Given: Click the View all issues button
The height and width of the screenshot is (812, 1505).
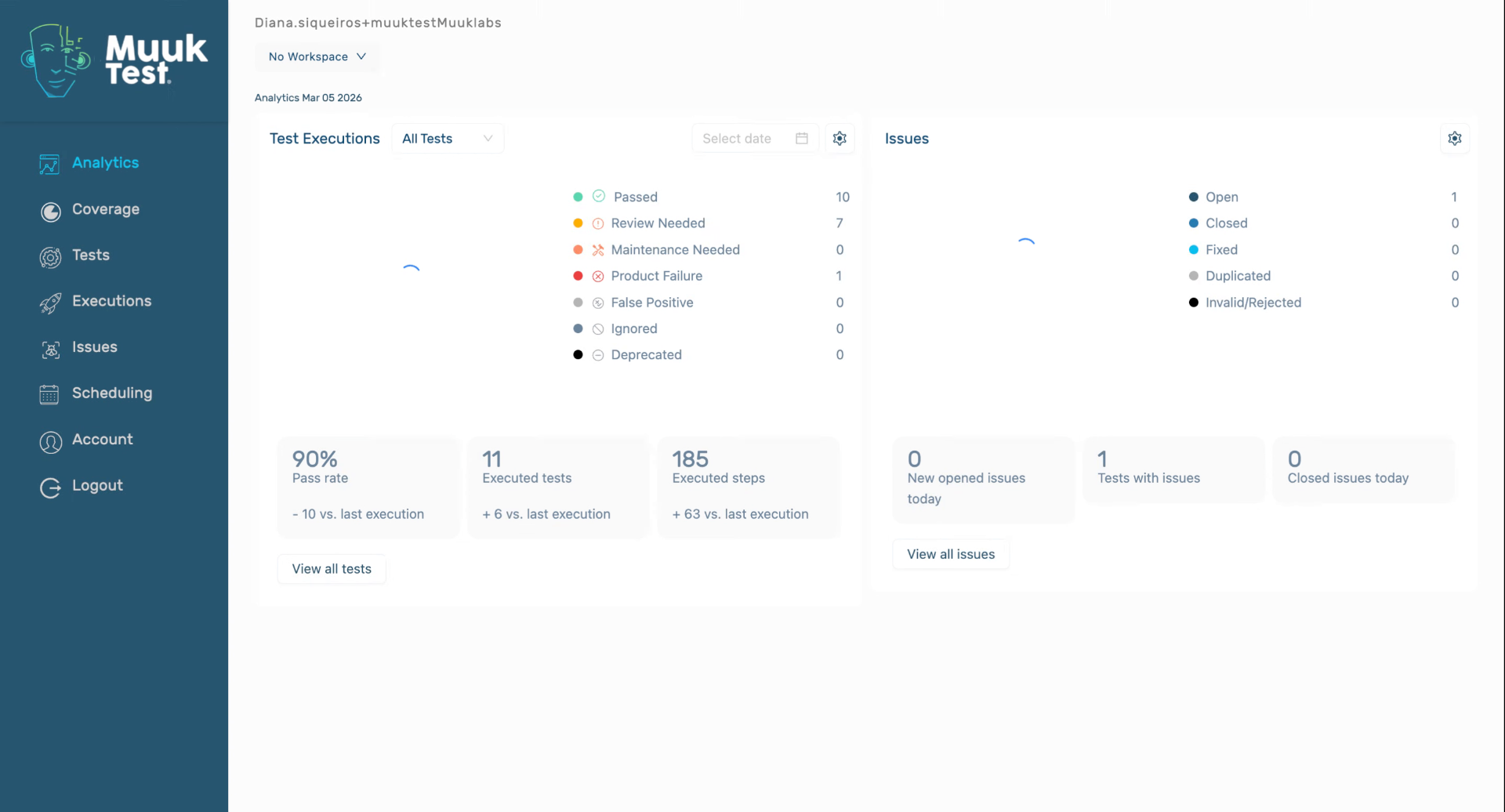Looking at the screenshot, I should coord(949,553).
